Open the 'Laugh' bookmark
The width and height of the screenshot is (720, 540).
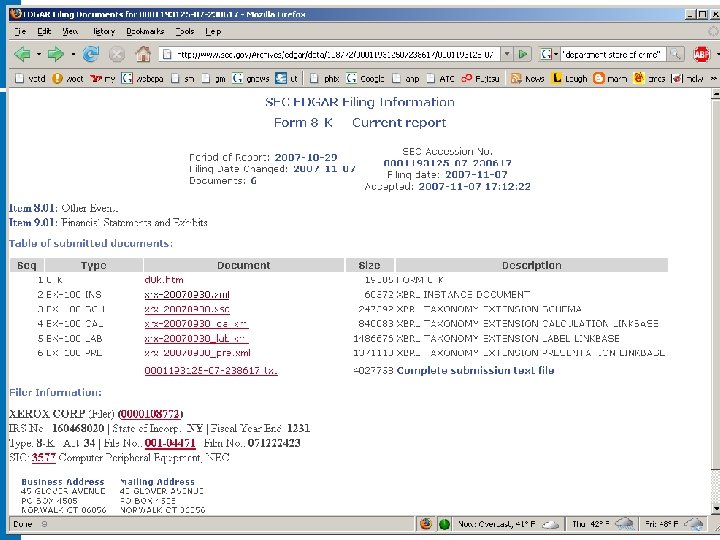569,79
